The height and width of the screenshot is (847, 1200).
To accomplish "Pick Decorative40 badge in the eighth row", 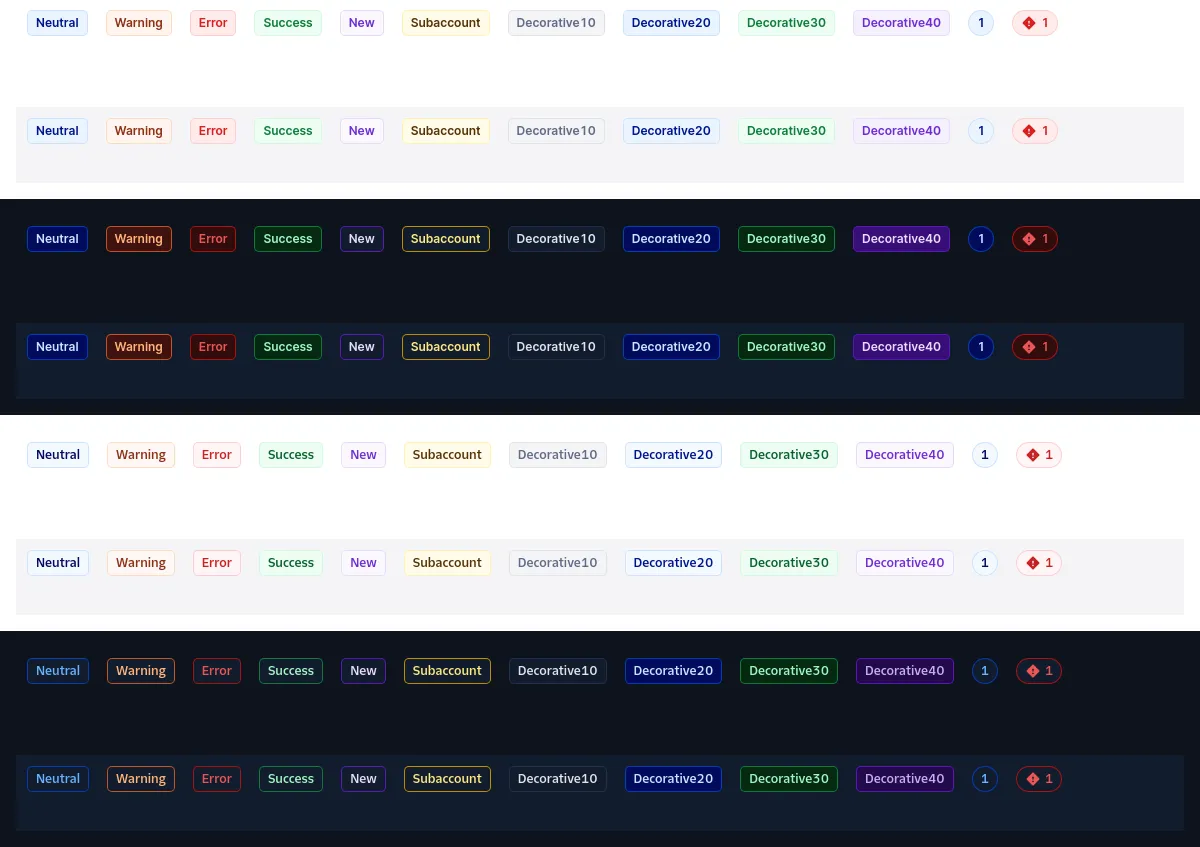I will click(905, 779).
